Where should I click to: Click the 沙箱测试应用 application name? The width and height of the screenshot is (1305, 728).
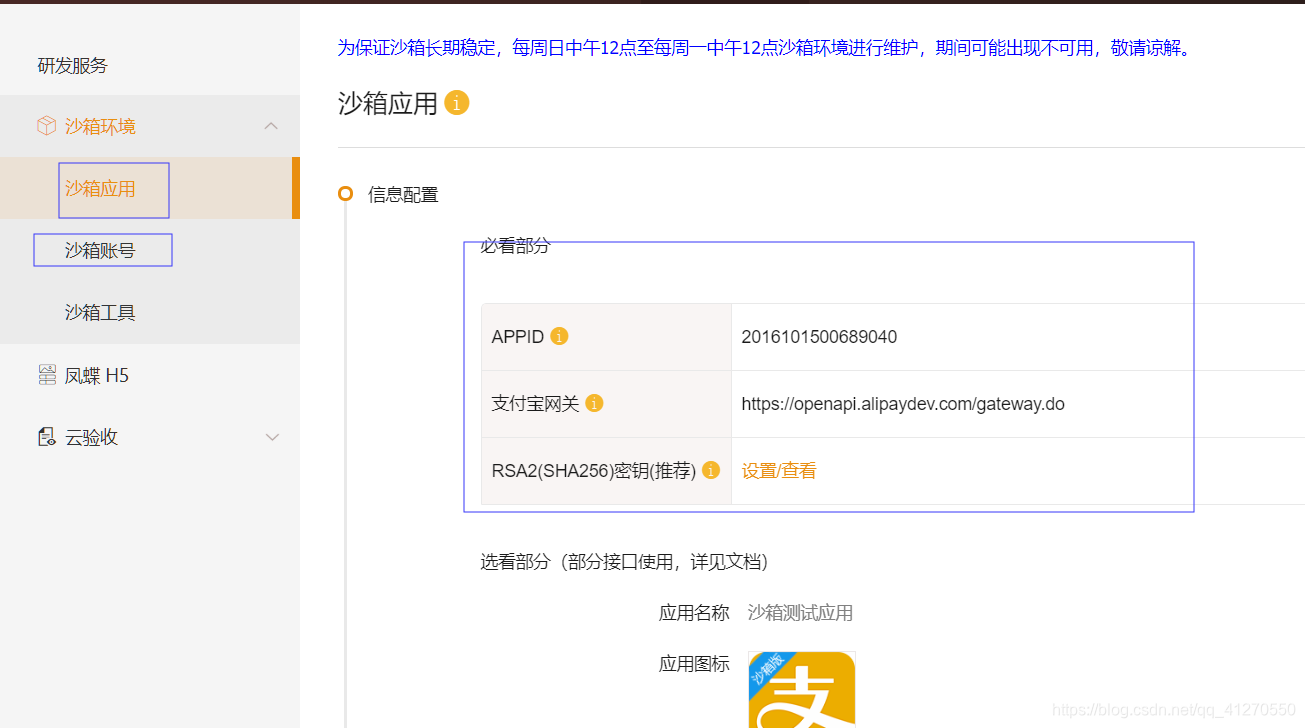click(x=800, y=613)
